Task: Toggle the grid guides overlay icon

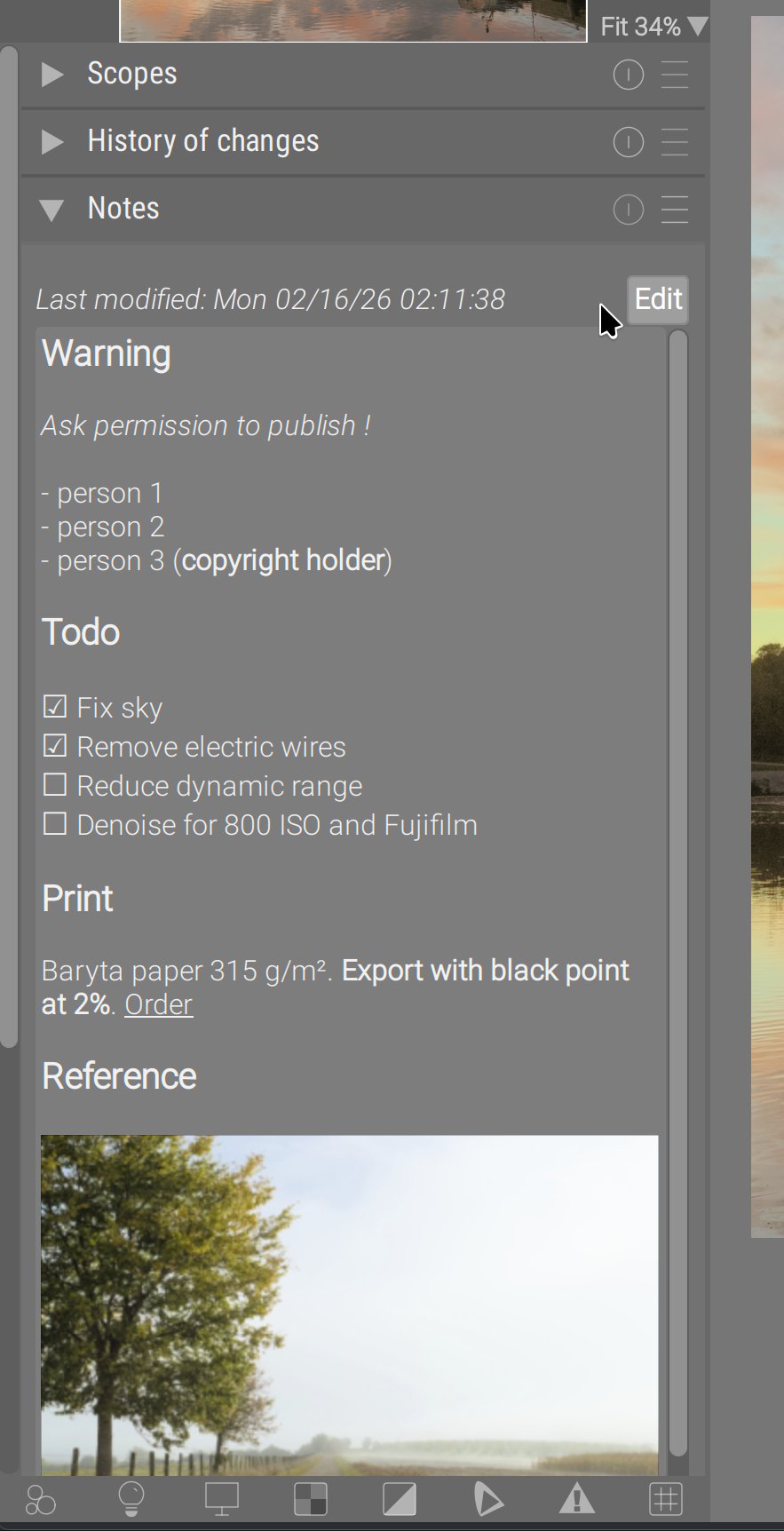Action: pyautogui.click(x=666, y=1500)
